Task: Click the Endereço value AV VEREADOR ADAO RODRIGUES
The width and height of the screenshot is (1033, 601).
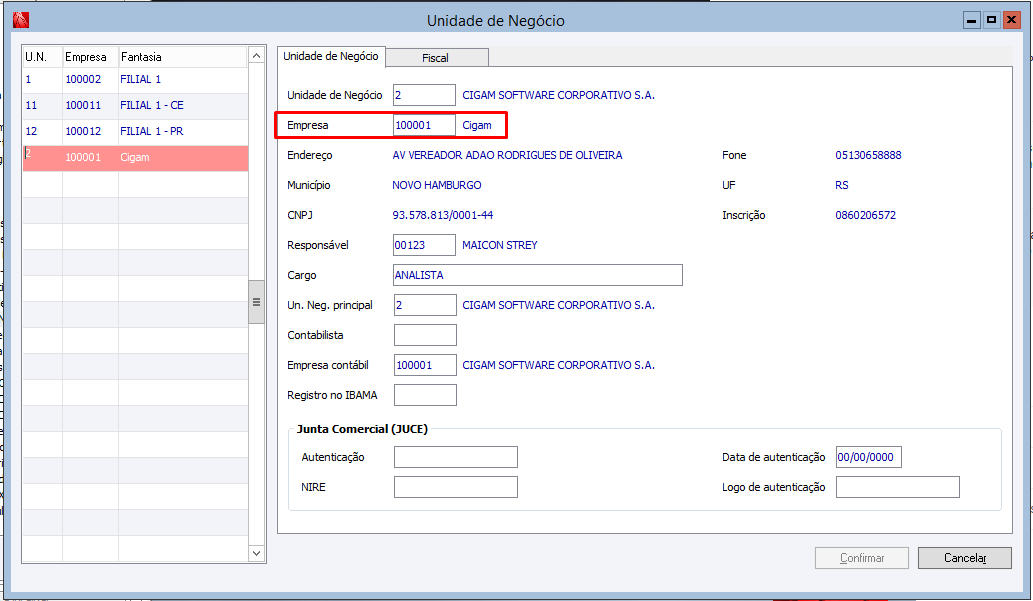Action: pos(507,156)
